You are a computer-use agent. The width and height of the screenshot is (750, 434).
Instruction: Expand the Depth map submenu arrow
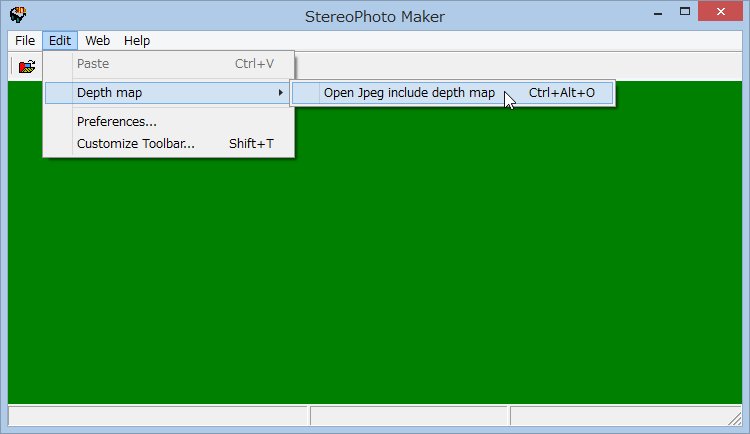pyautogui.click(x=280, y=93)
